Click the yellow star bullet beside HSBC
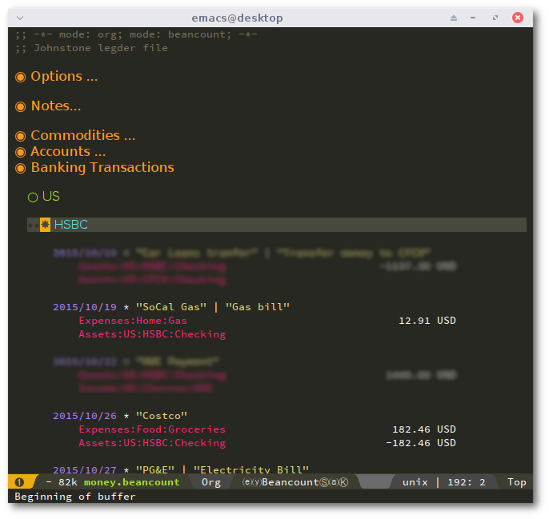The image size is (549, 519). [45, 225]
